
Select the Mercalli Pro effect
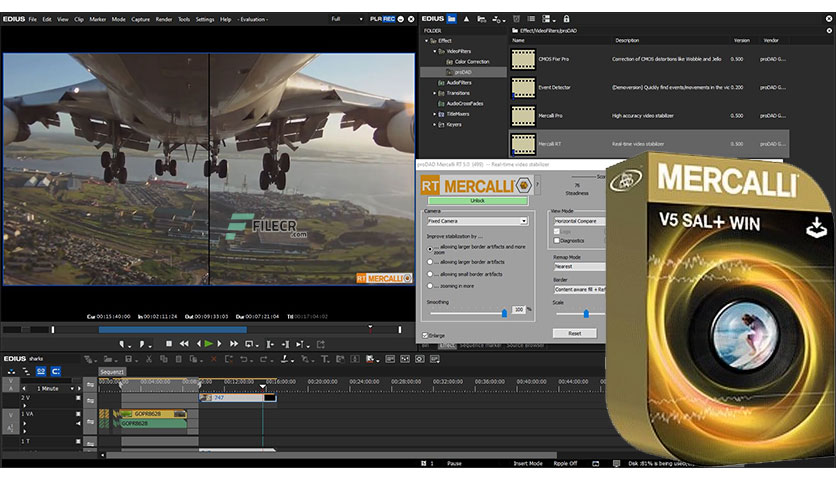(x=648, y=116)
